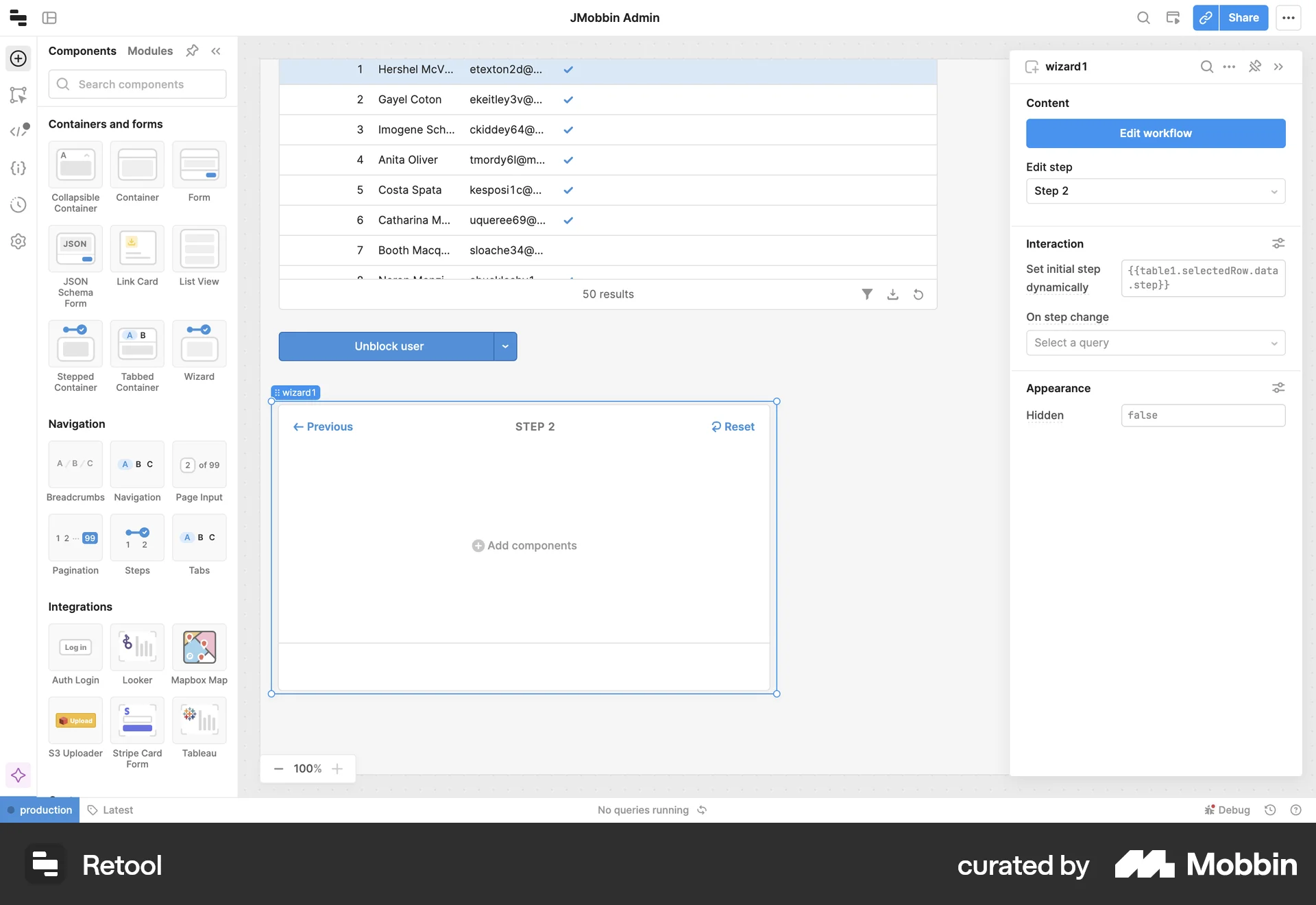Open the state viewer {i} icon

tap(19, 168)
